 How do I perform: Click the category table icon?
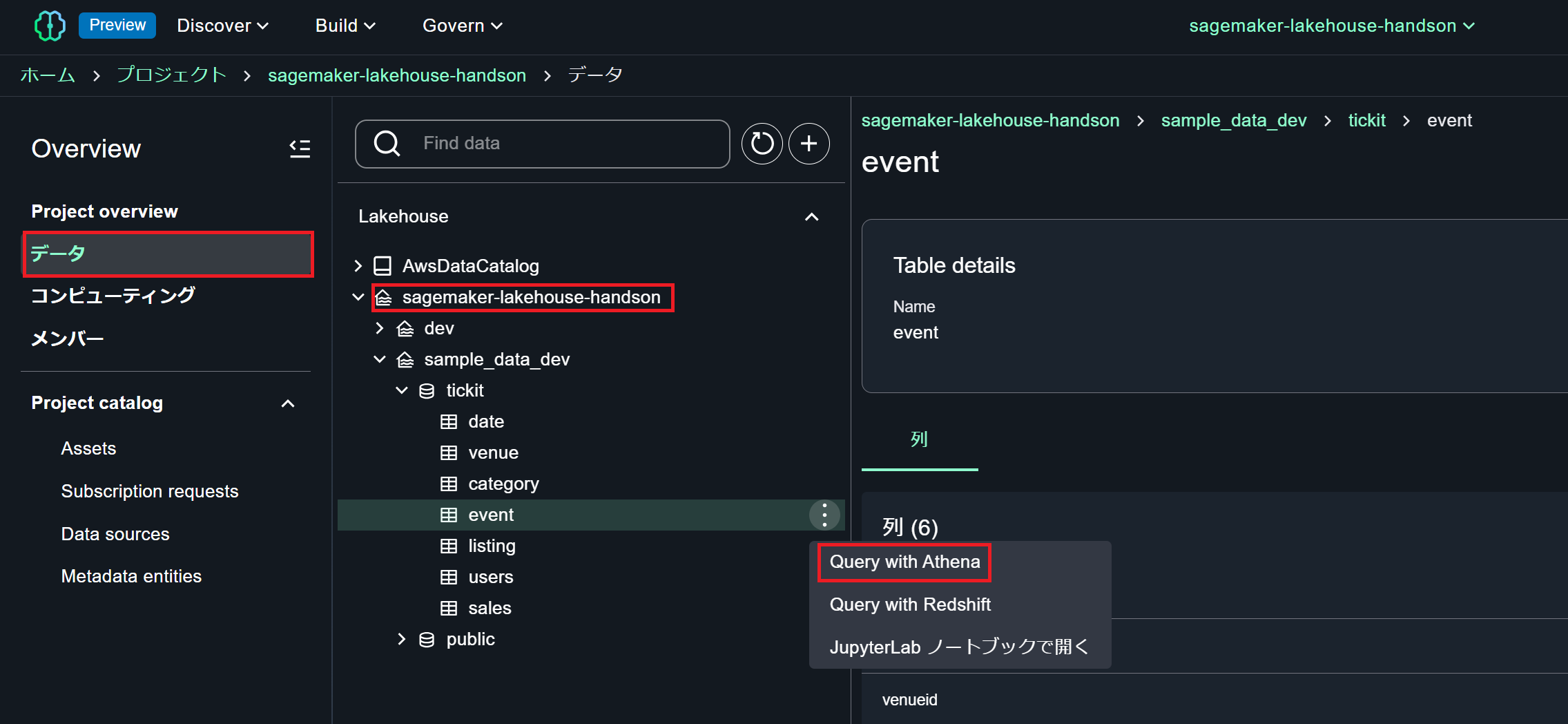point(449,484)
